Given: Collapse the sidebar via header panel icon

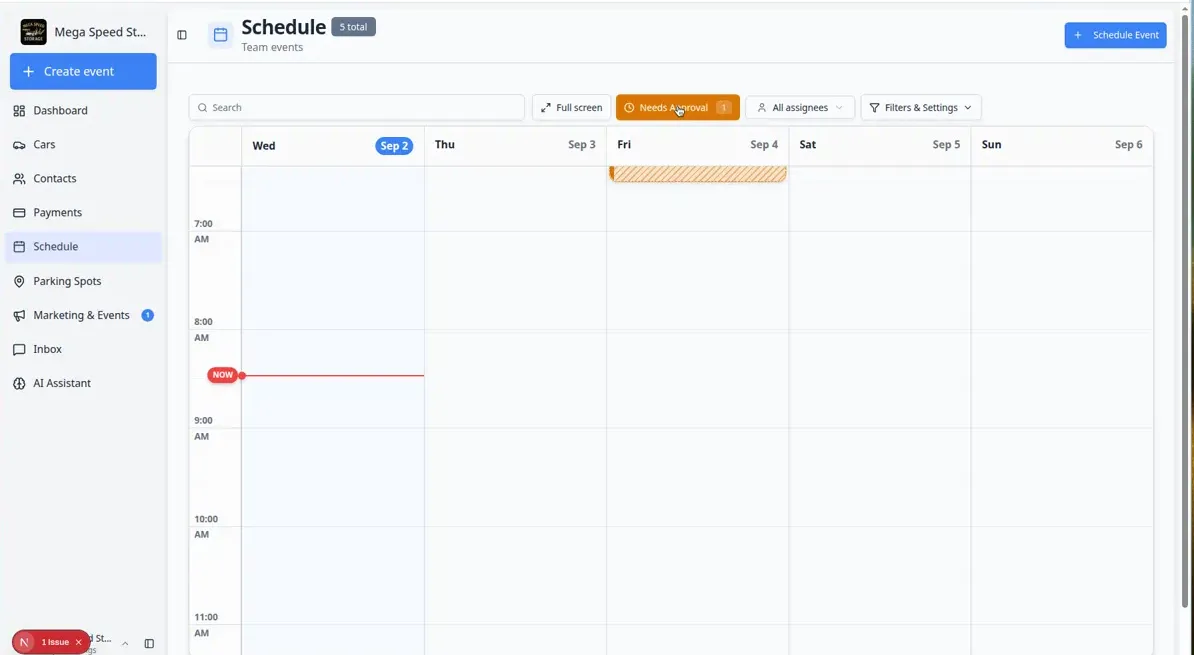Looking at the screenshot, I should [x=182, y=35].
